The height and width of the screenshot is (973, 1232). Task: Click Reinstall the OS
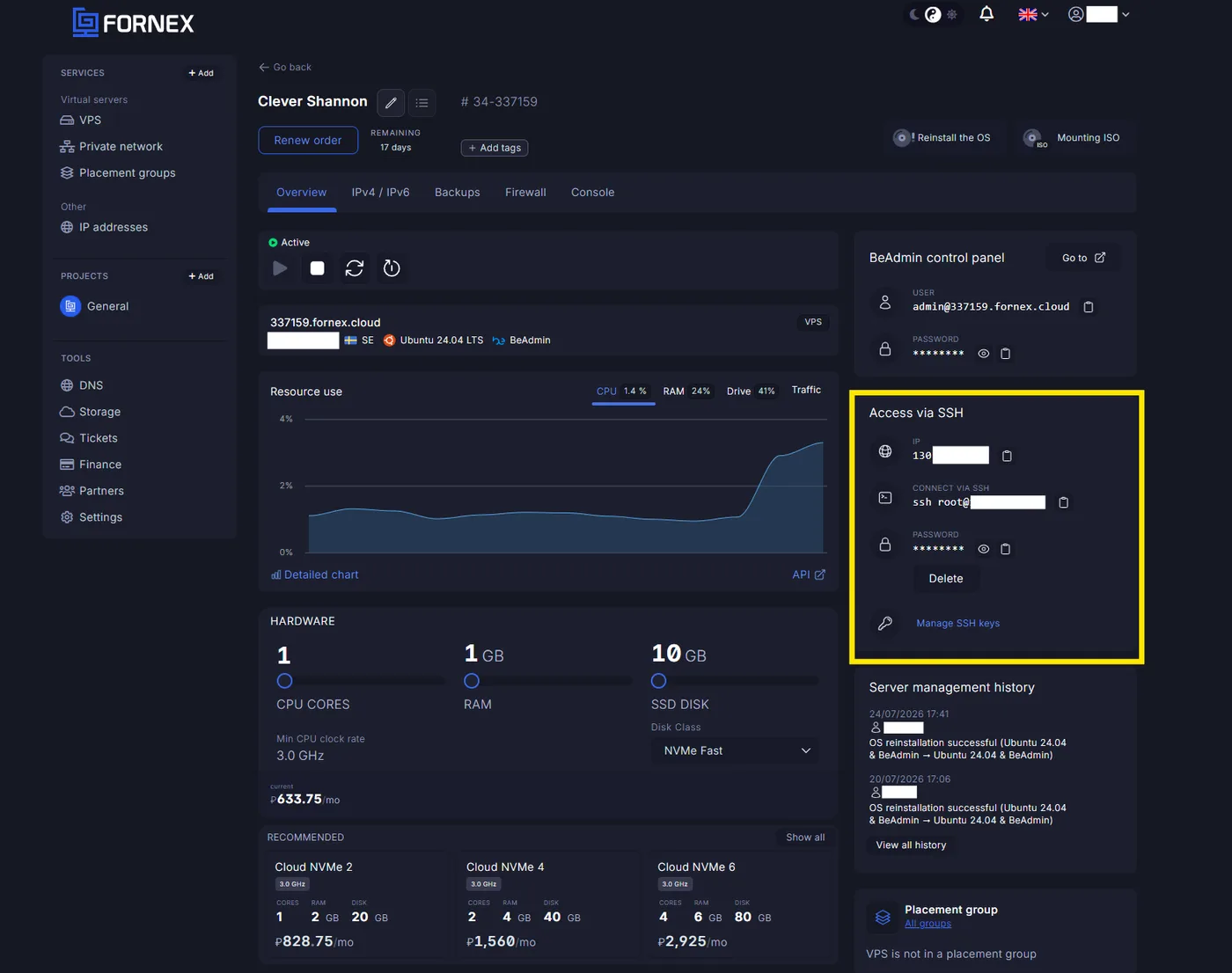point(942,138)
